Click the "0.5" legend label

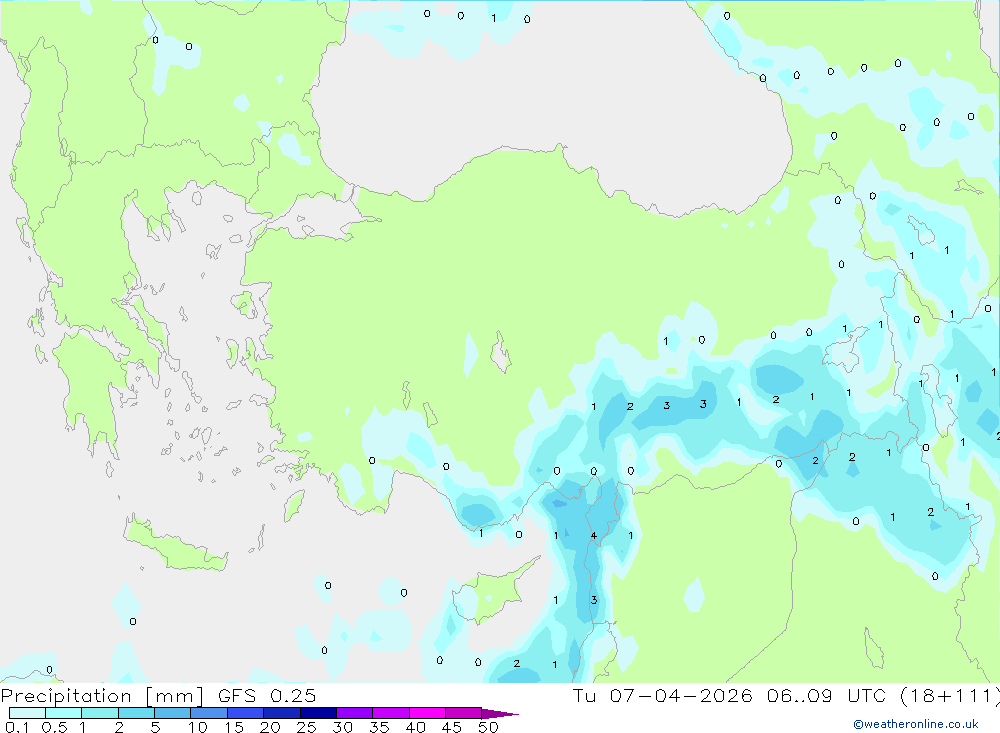54,727
